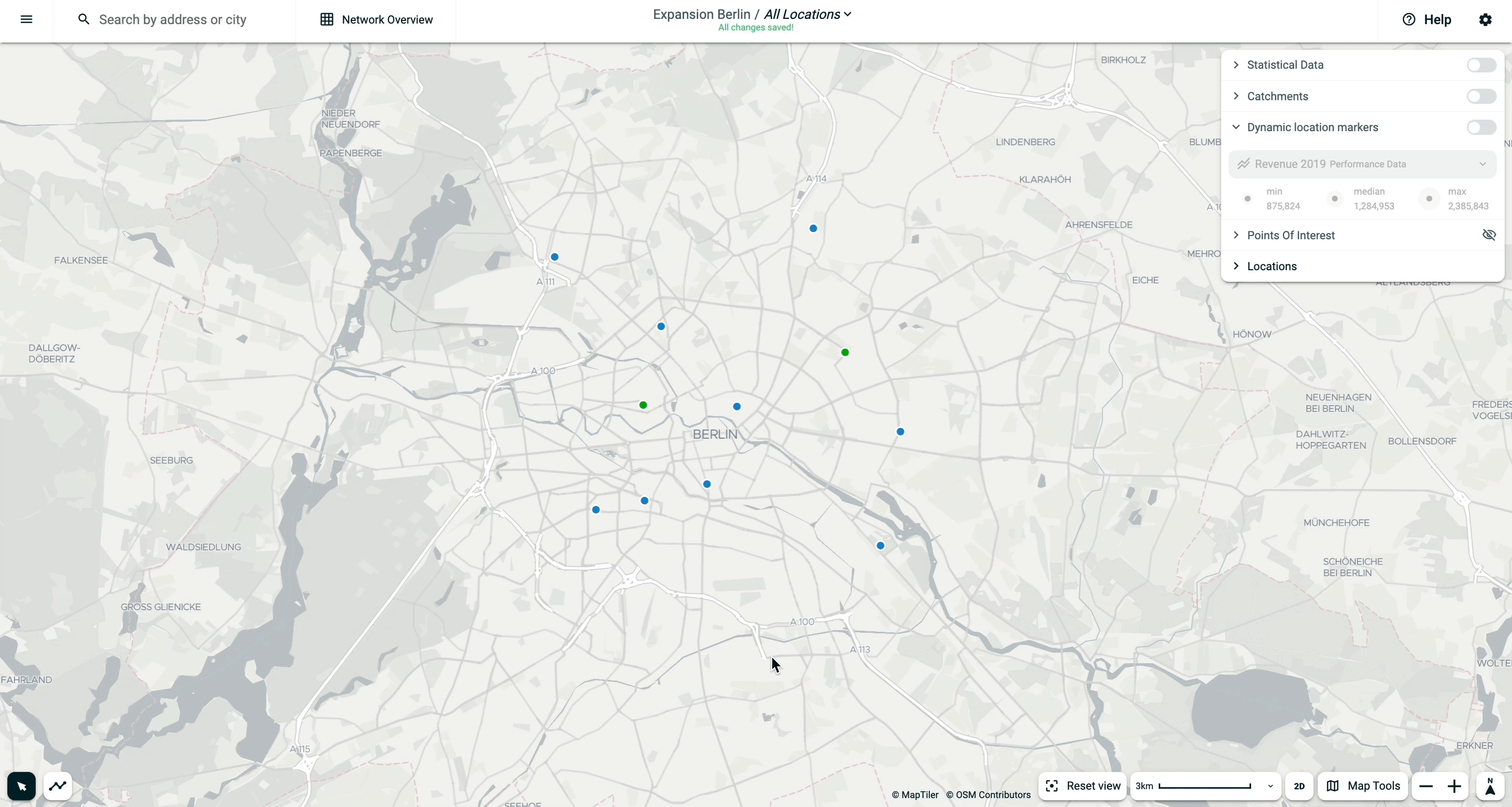Zoom in with the plus button

[1454, 786]
